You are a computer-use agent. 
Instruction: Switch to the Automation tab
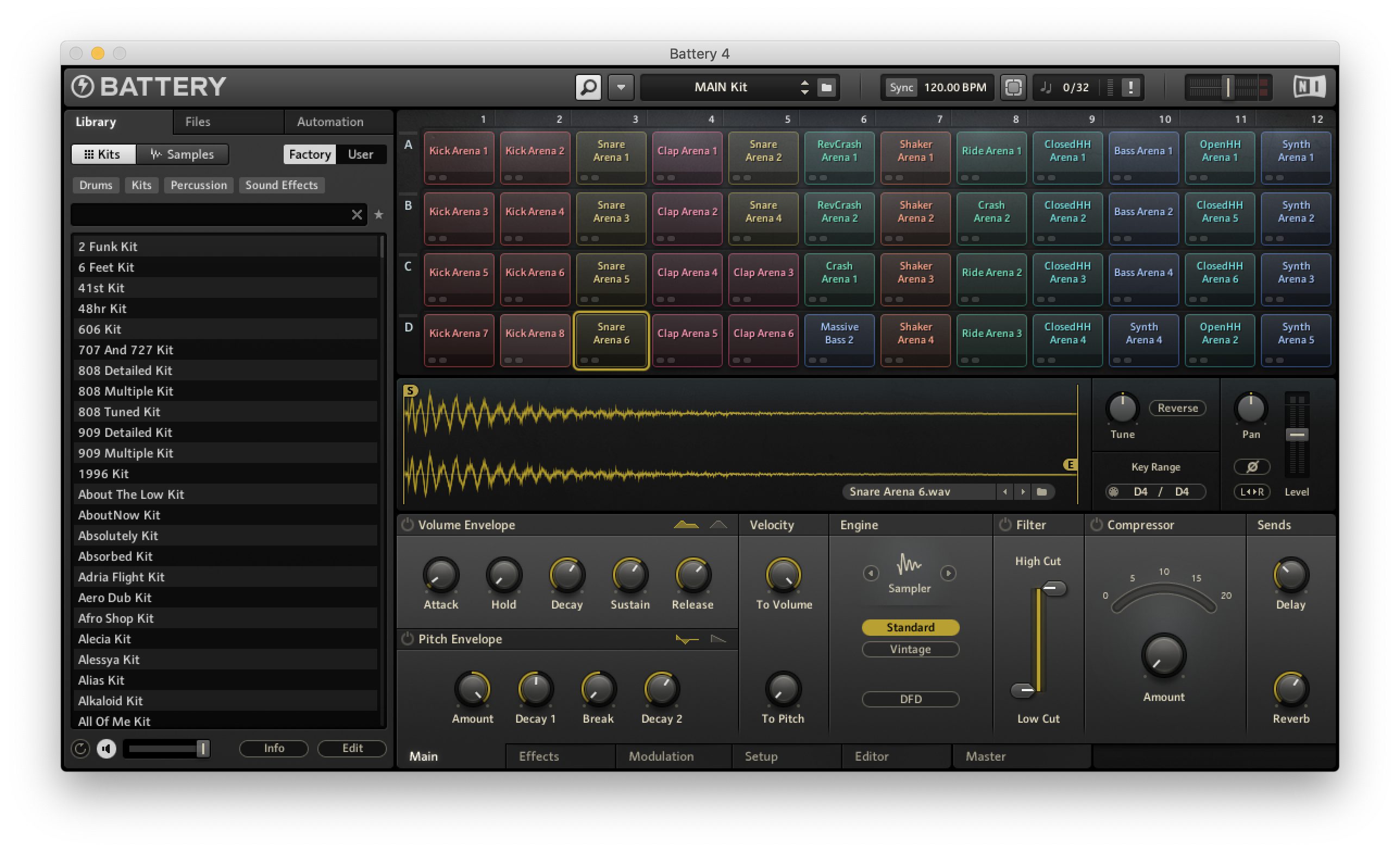(x=329, y=121)
